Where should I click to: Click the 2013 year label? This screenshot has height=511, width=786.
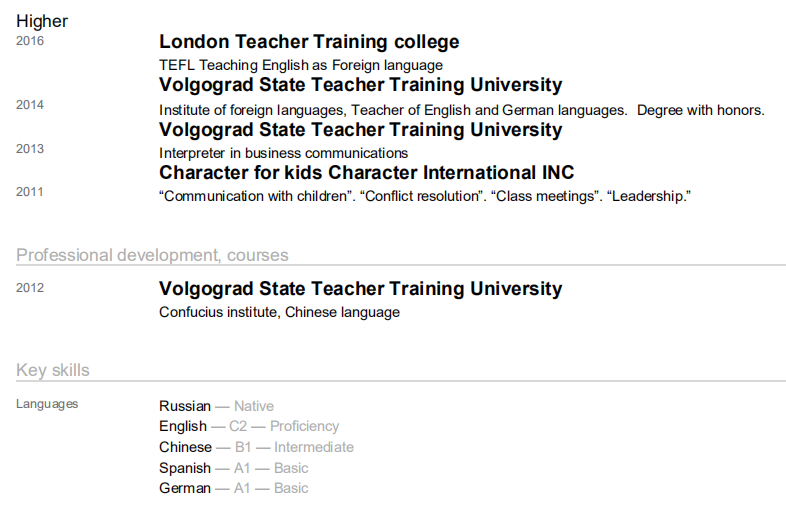pyautogui.click(x=30, y=149)
